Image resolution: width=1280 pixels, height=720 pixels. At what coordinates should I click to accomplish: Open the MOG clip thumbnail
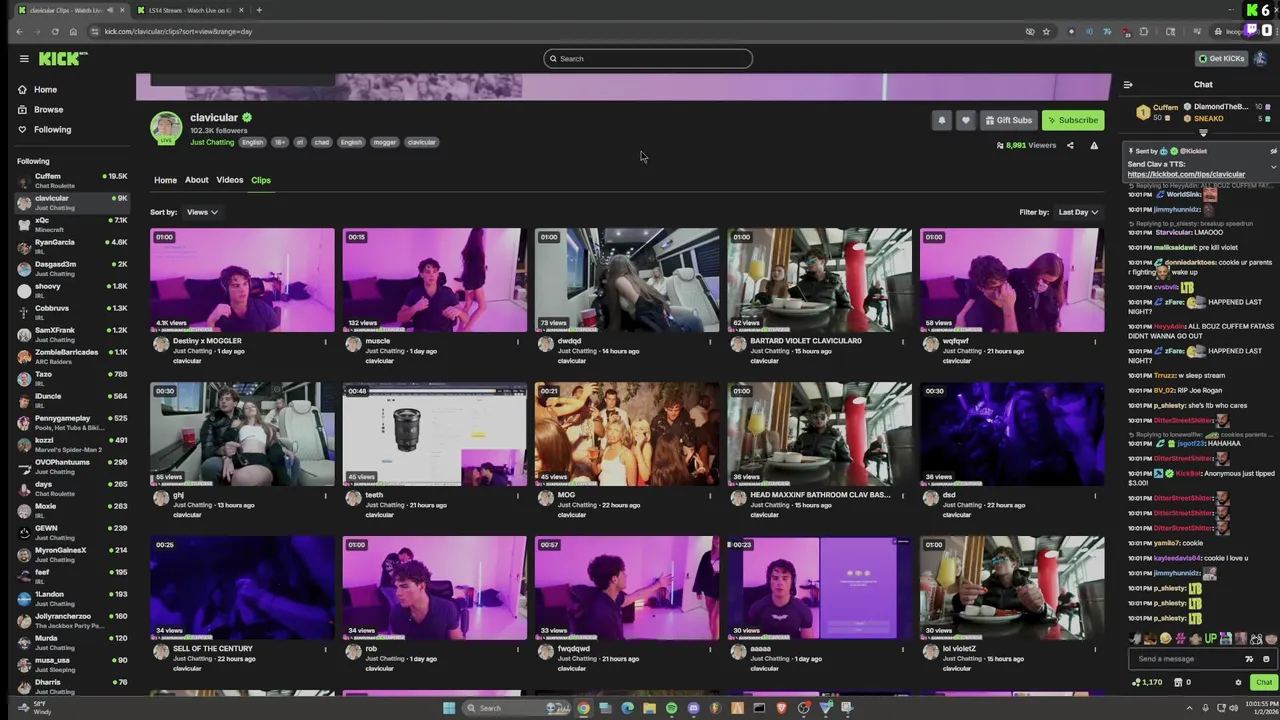point(626,434)
